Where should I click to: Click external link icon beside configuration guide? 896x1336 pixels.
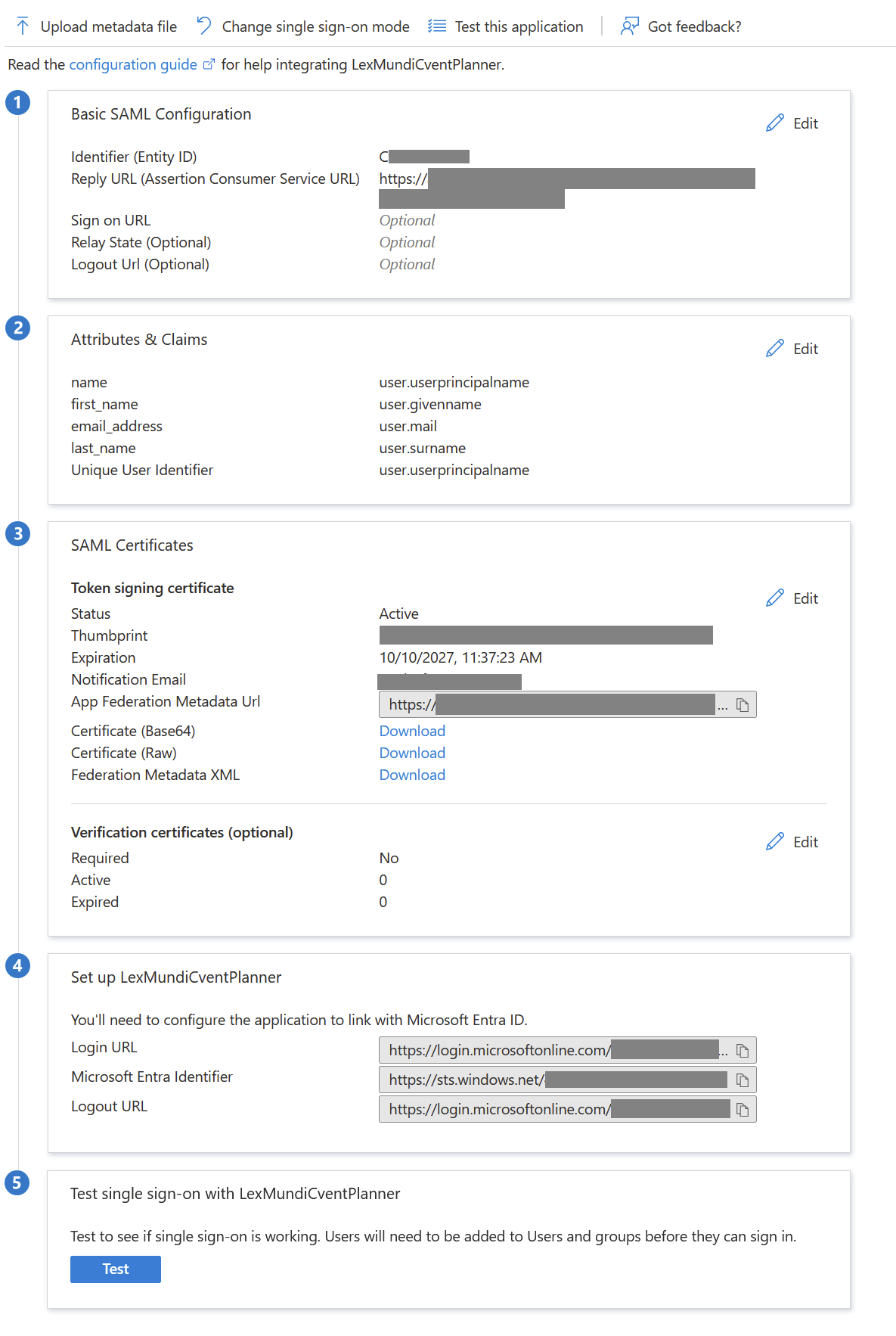(209, 64)
